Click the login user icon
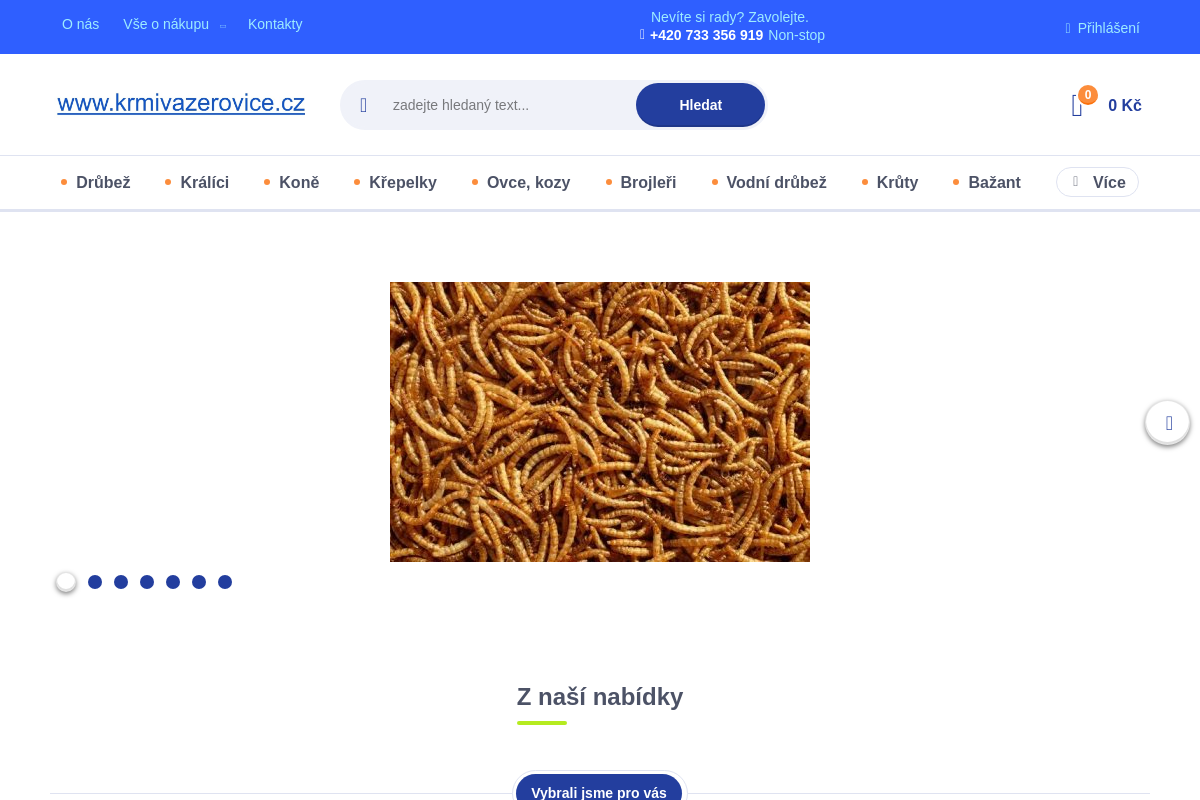Screen dimensions: 1200x800 (1068, 28)
